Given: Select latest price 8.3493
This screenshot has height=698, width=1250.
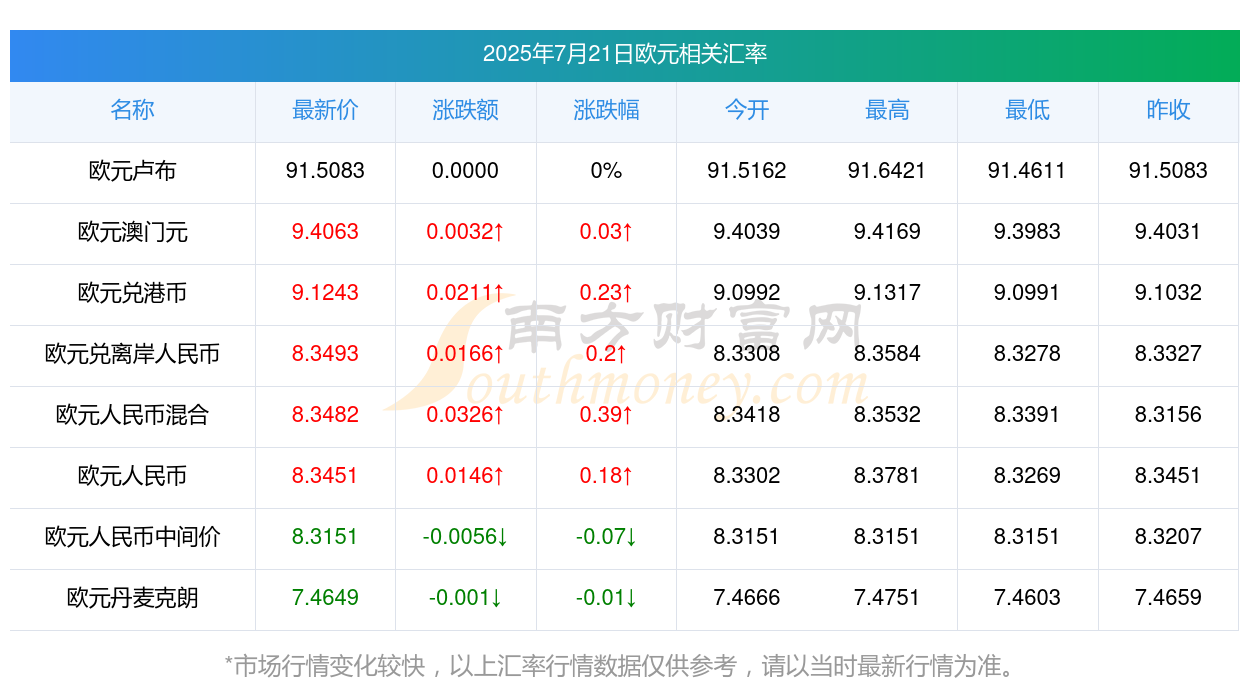Looking at the screenshot, I should pos(325,354).
